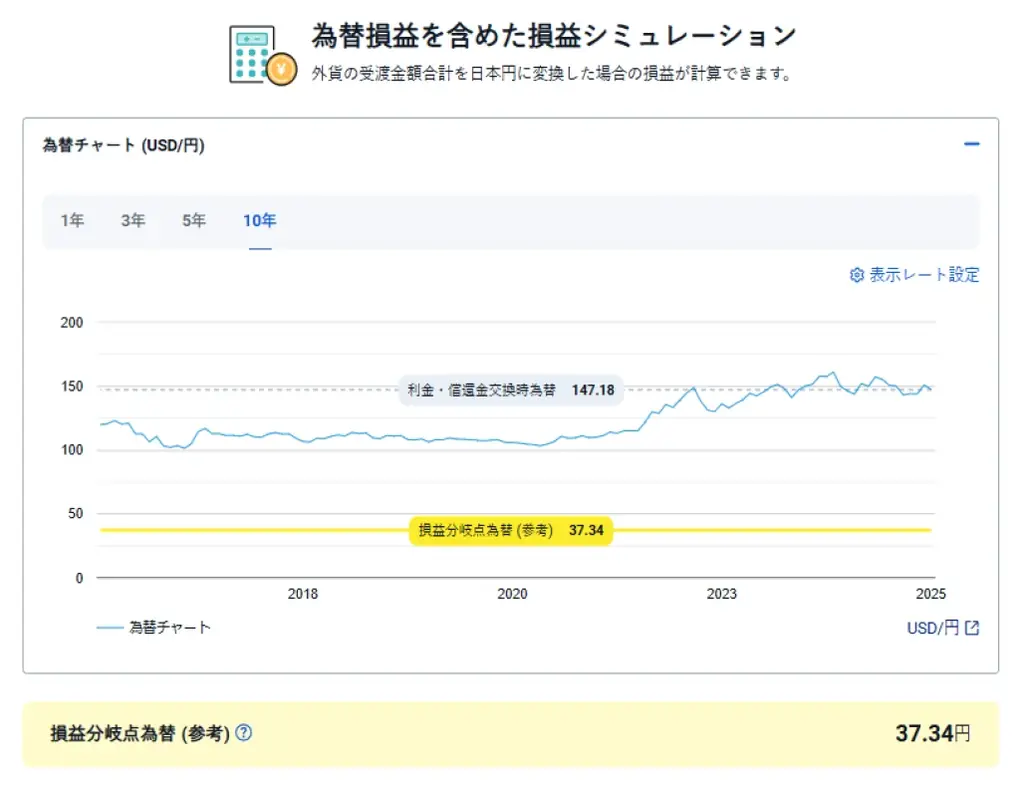
Task: Select the 10年 chart range tab
Action: click(260, 221)
